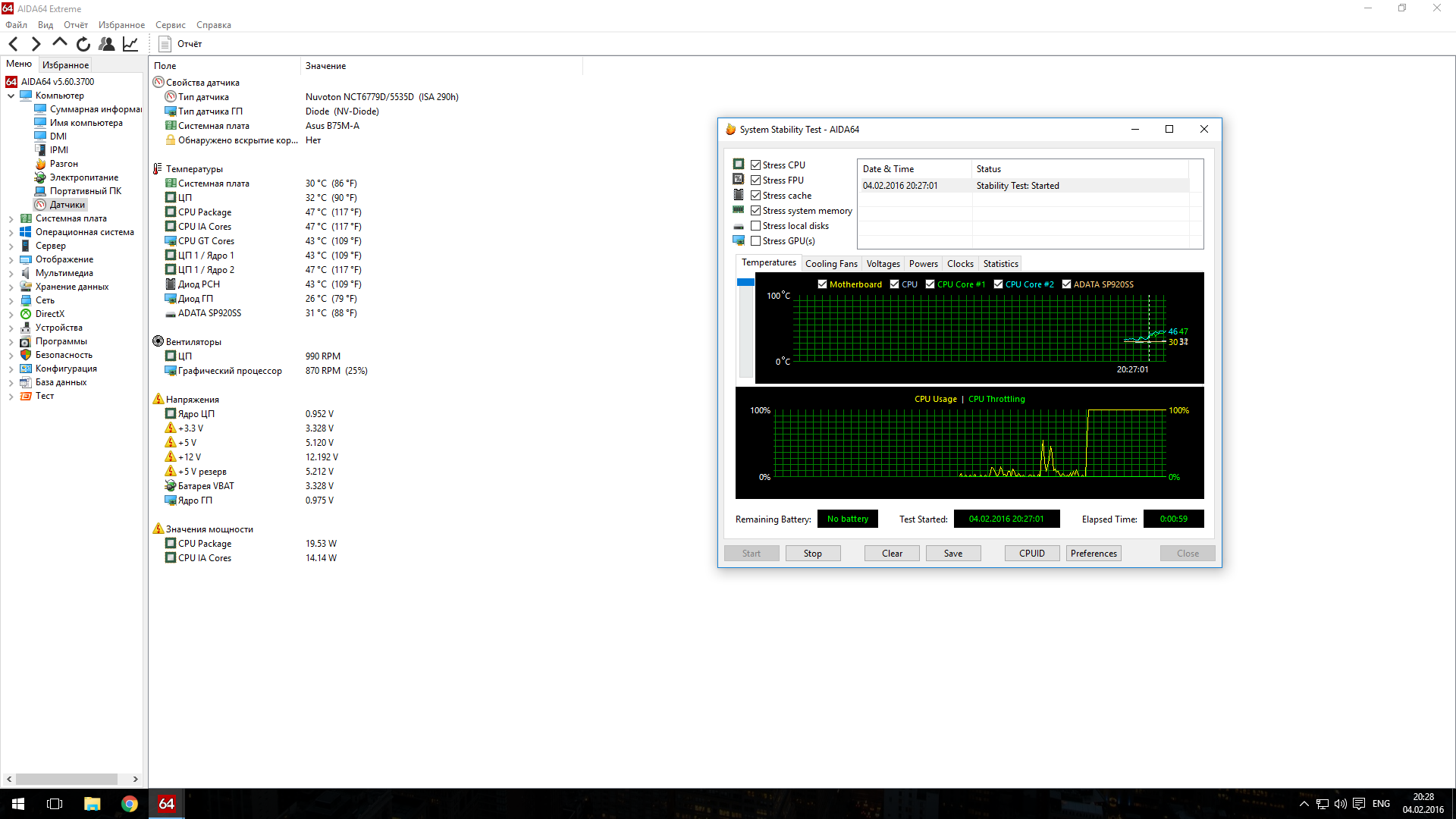Viewport: 1456px width, 819px height.
Task: Switch to the Cooling Fans tab
Action: pos(831,264)
